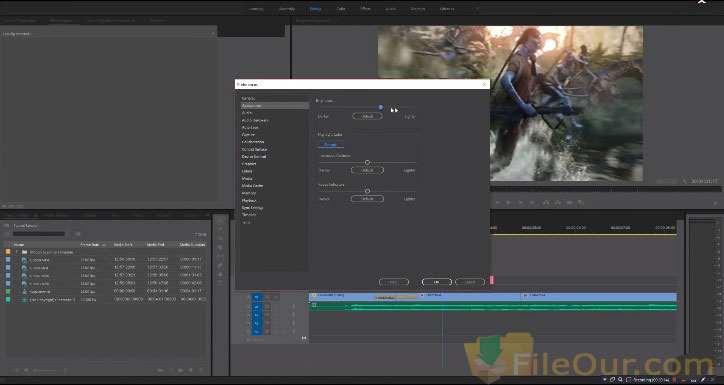Screen dimensions: 724x385
Task: Select Collaboration in Preferences list
Action: click(x=253, y=142)
